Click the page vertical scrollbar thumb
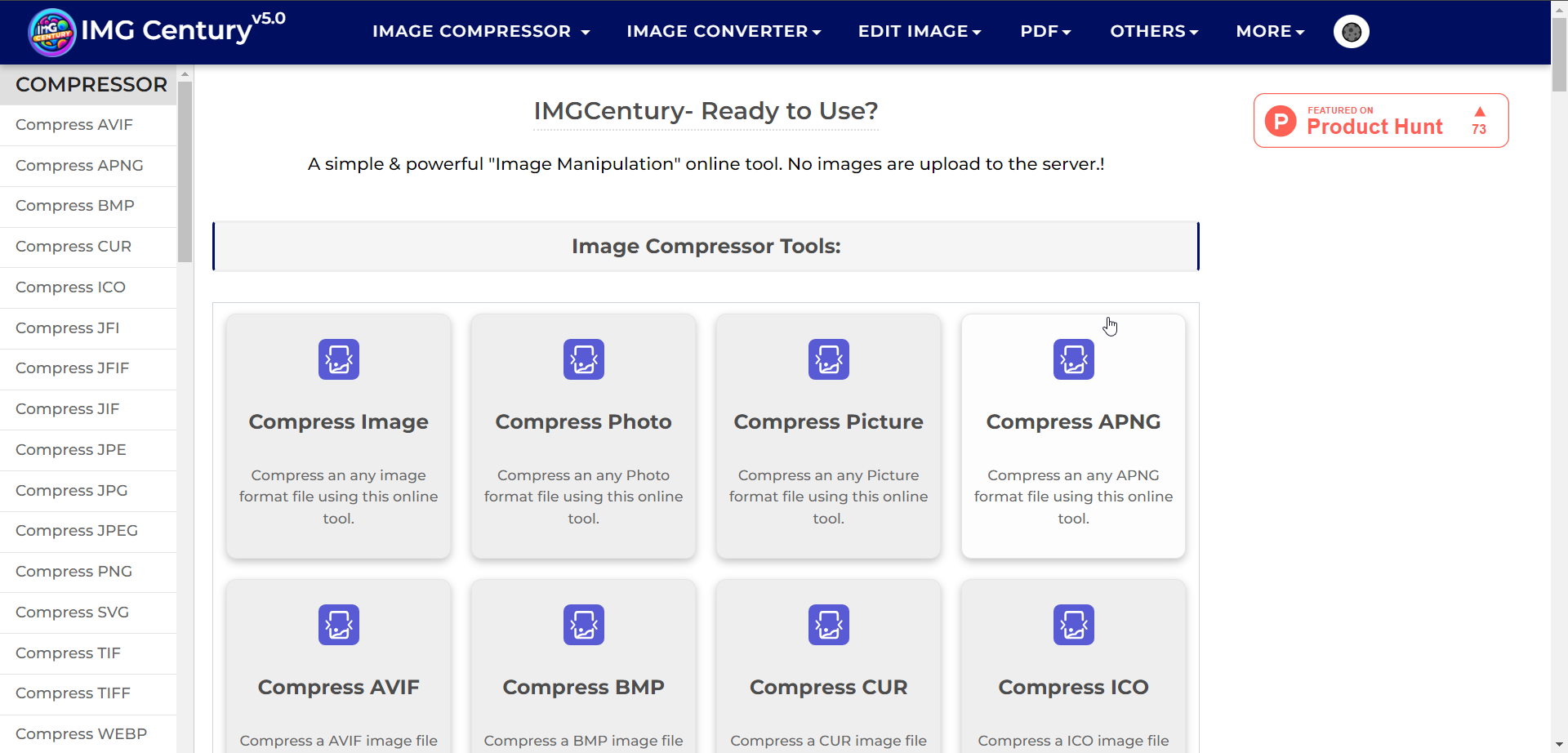 1559,55
